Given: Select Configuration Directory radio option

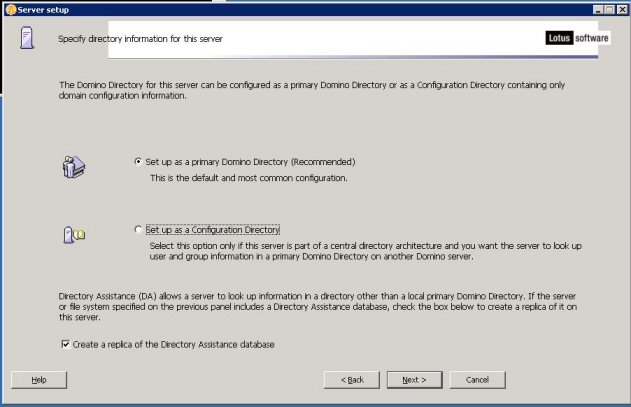Looking at the screenshot, I should 138,229.
